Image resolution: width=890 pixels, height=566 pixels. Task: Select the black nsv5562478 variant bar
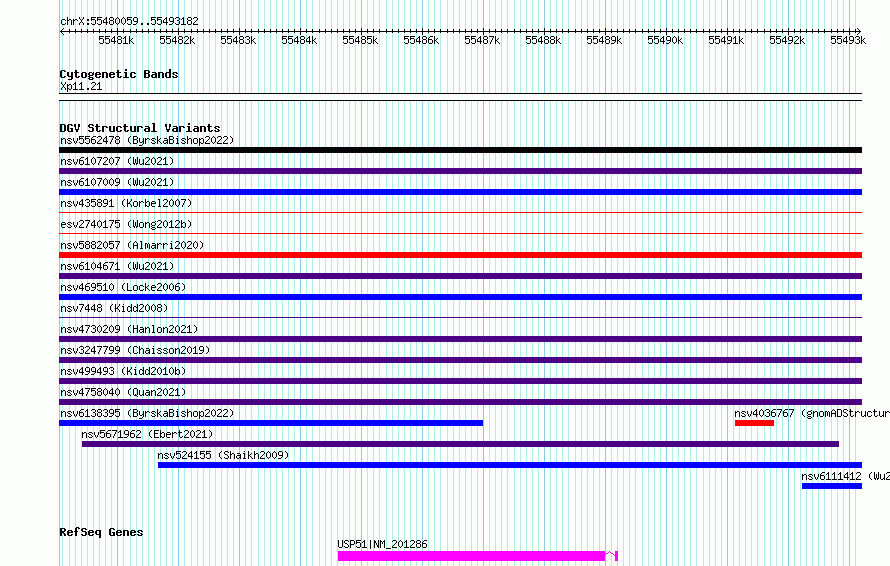[460, 150]
